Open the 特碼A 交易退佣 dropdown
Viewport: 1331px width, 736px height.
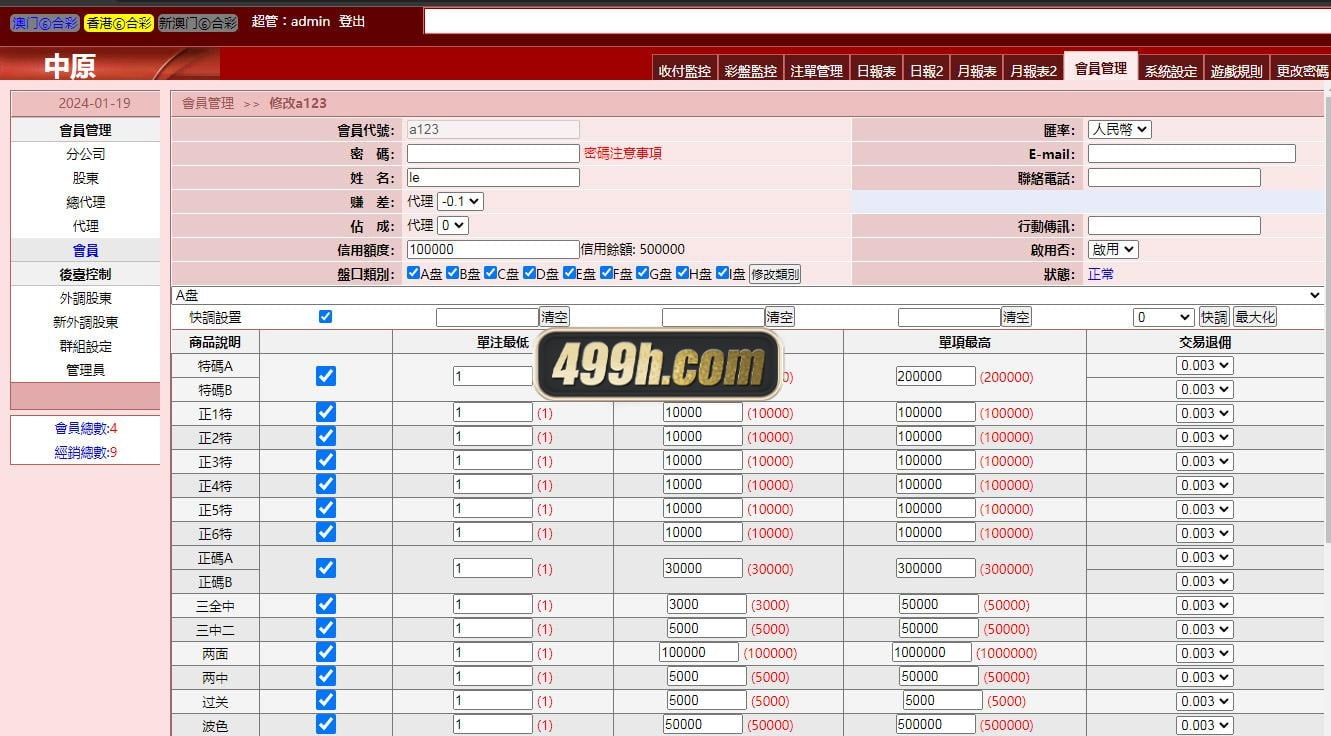coord(1204,365)
